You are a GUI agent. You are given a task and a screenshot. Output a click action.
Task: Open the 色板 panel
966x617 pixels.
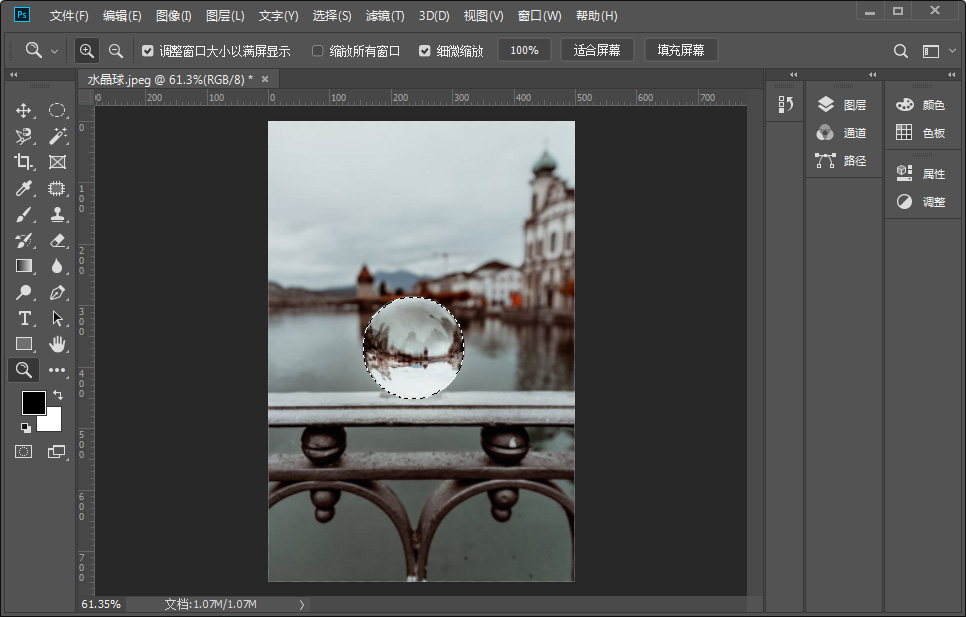click(x=920, y=132)
